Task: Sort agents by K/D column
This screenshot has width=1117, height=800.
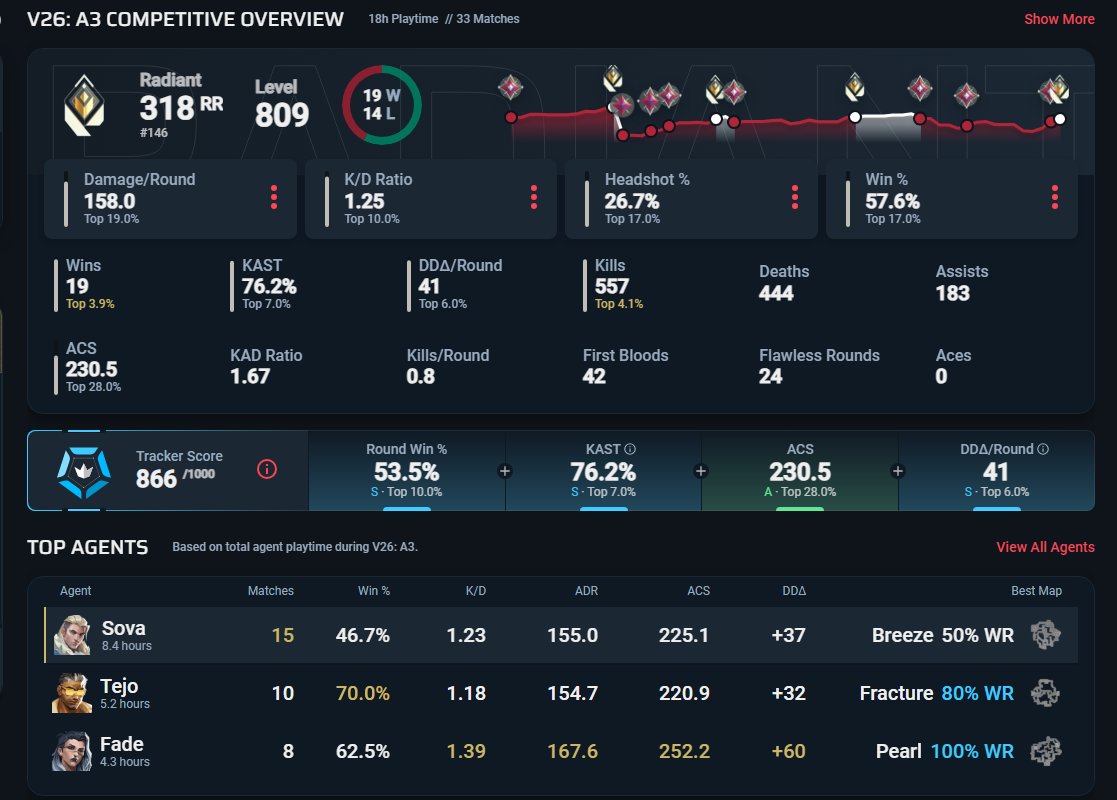Action: 476,591
